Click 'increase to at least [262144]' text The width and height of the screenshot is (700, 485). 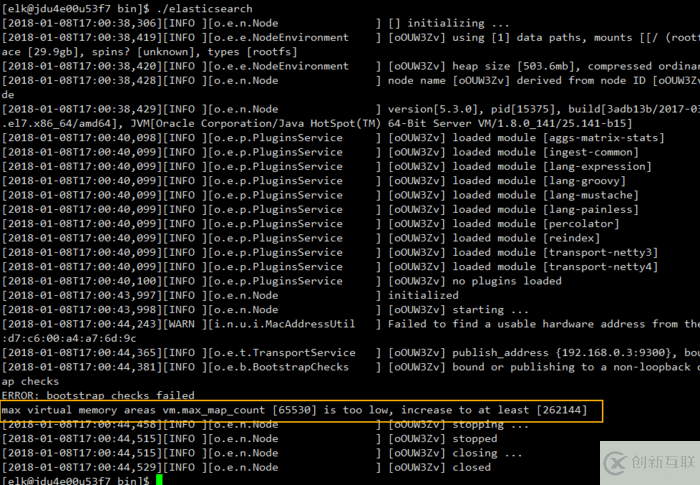point(494,410)
